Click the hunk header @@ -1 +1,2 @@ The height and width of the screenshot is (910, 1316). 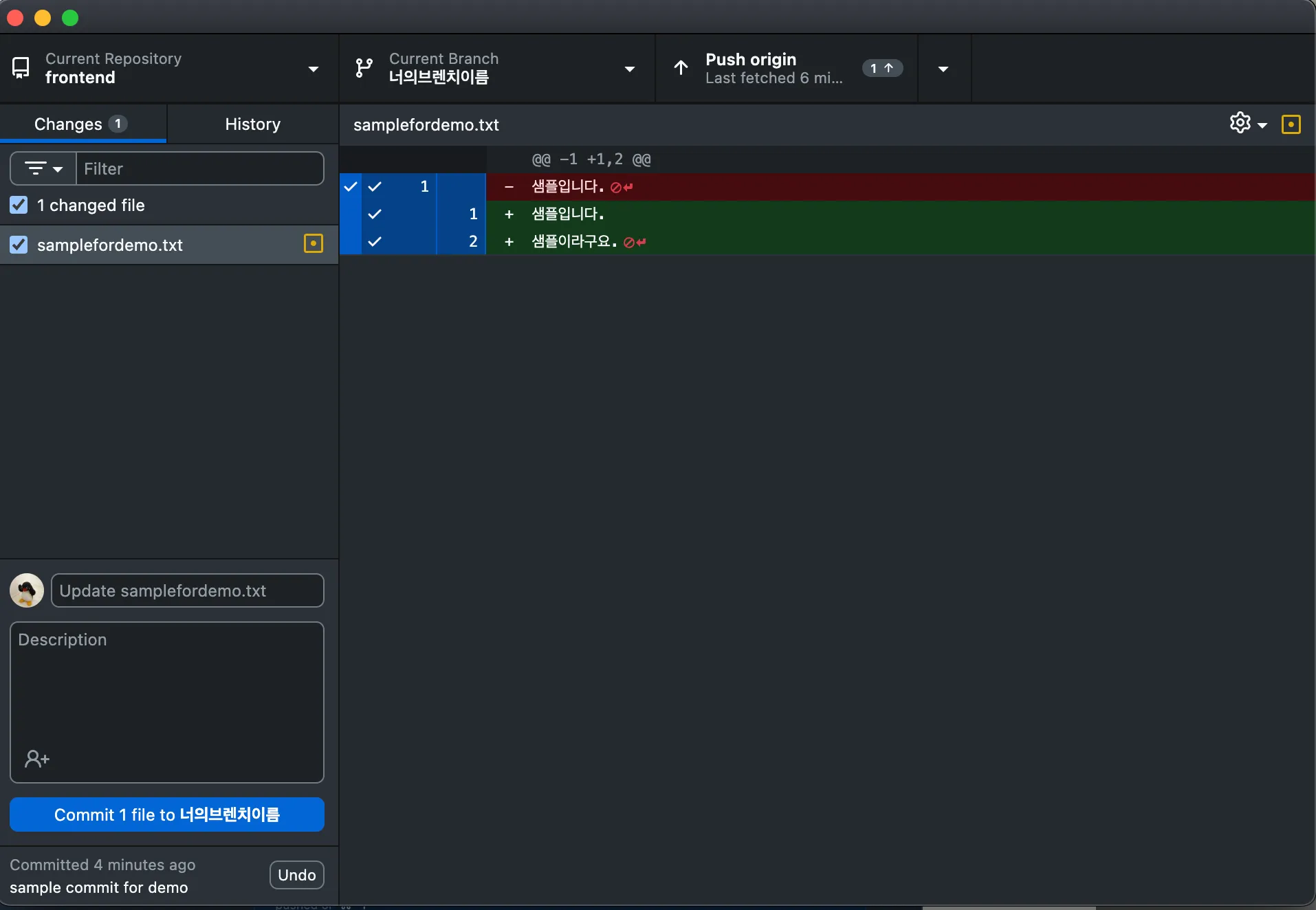pos(591,159)
